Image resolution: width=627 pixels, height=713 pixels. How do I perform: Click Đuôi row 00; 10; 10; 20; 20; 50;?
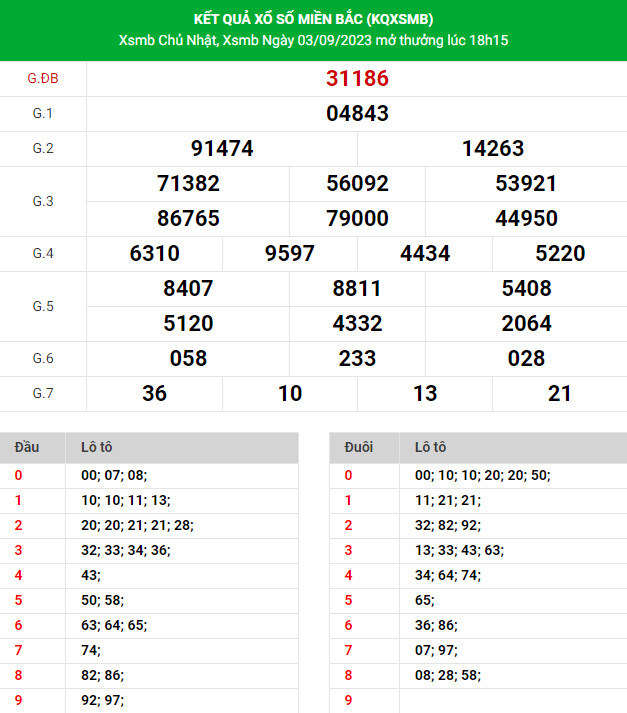[x=478, y=476]
